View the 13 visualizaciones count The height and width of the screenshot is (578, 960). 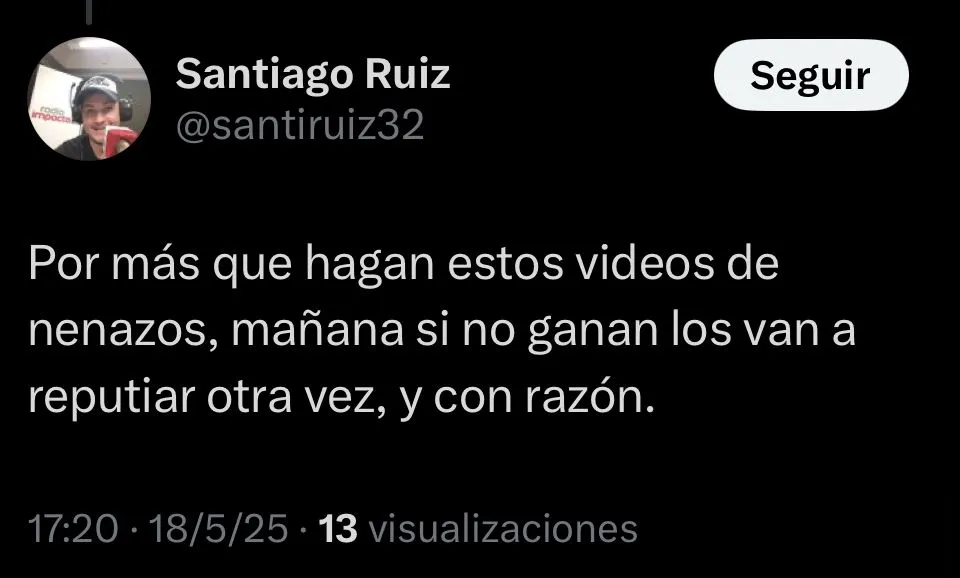point(478,528)
